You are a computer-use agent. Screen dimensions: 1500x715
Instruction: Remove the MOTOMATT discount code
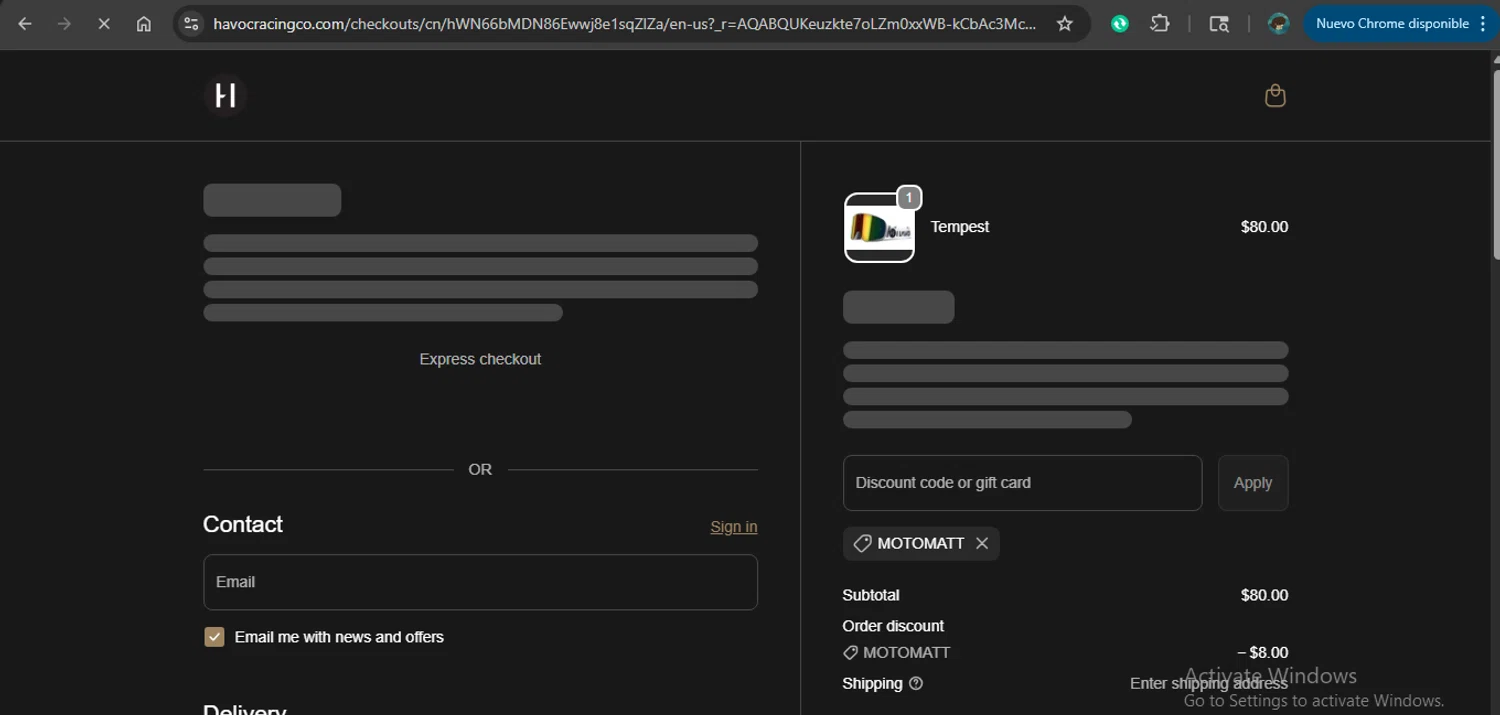click(982, 543)
